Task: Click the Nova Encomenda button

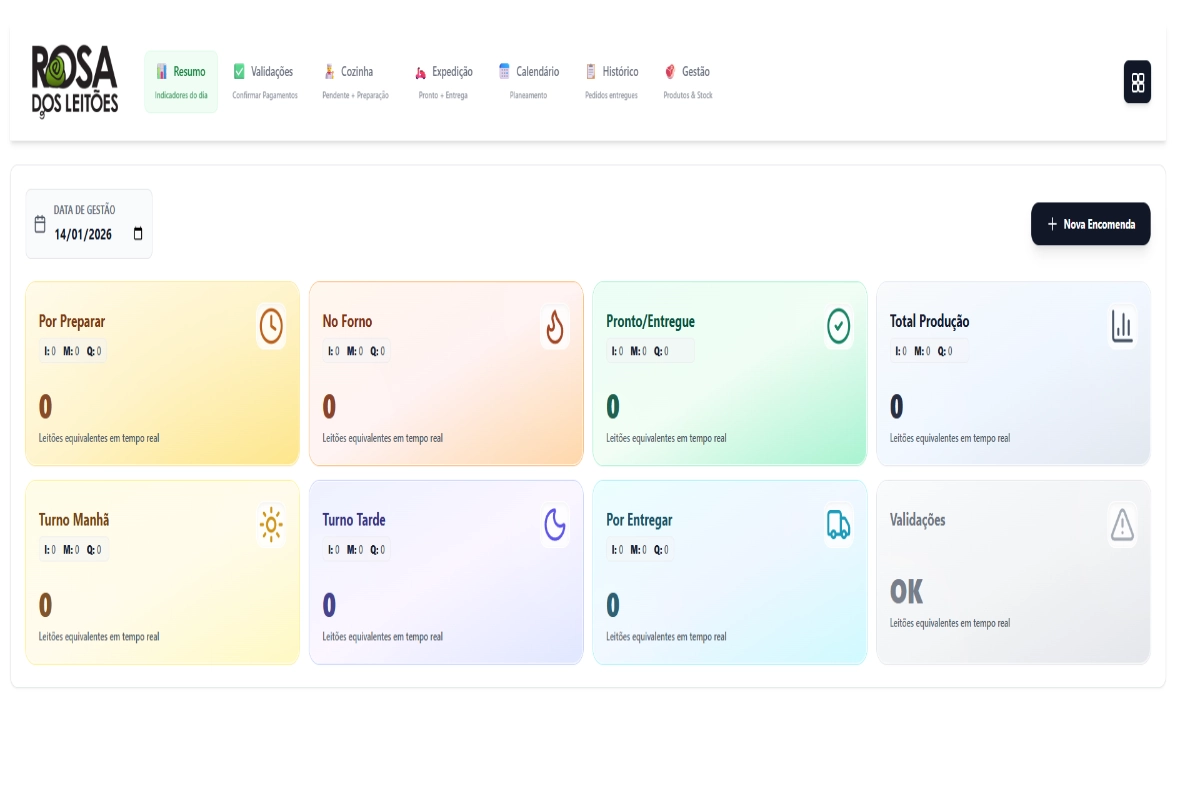Action: (1090, 224)
